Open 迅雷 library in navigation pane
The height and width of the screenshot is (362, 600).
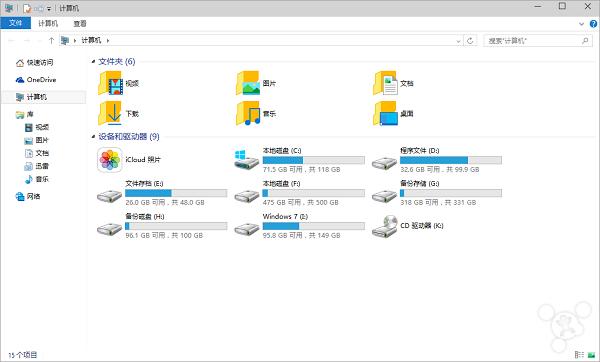[x=42, y=166]
